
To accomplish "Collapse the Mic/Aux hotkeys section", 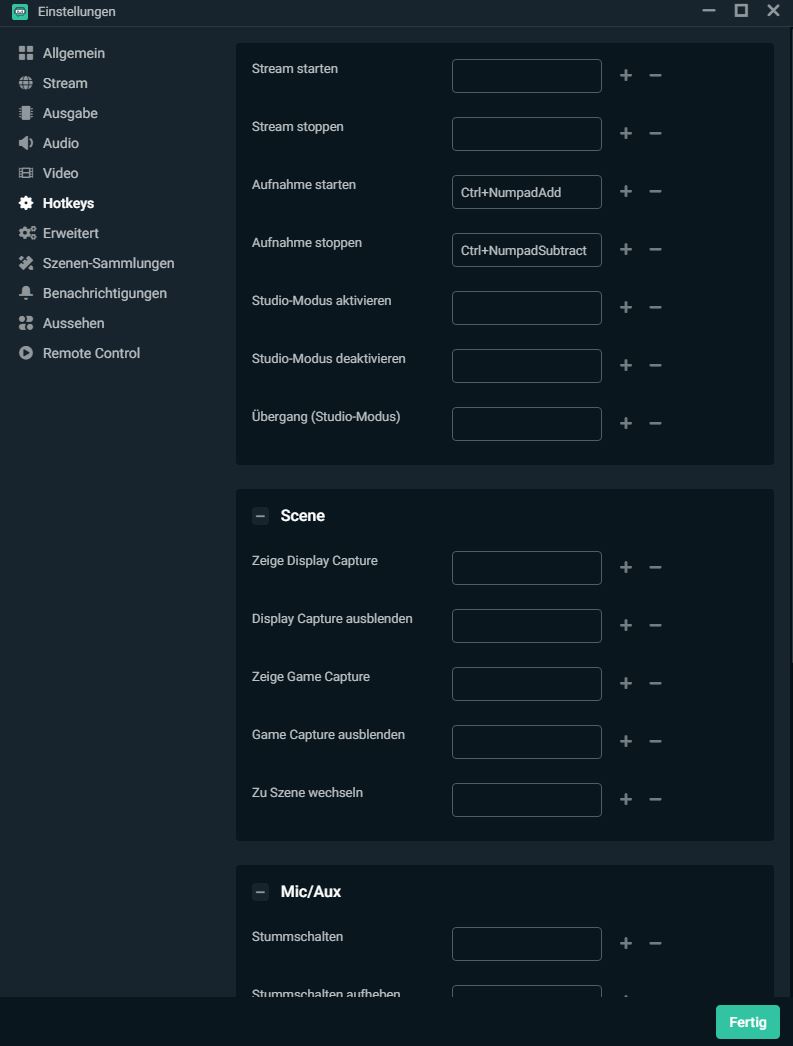I will (x=260, y=892).
